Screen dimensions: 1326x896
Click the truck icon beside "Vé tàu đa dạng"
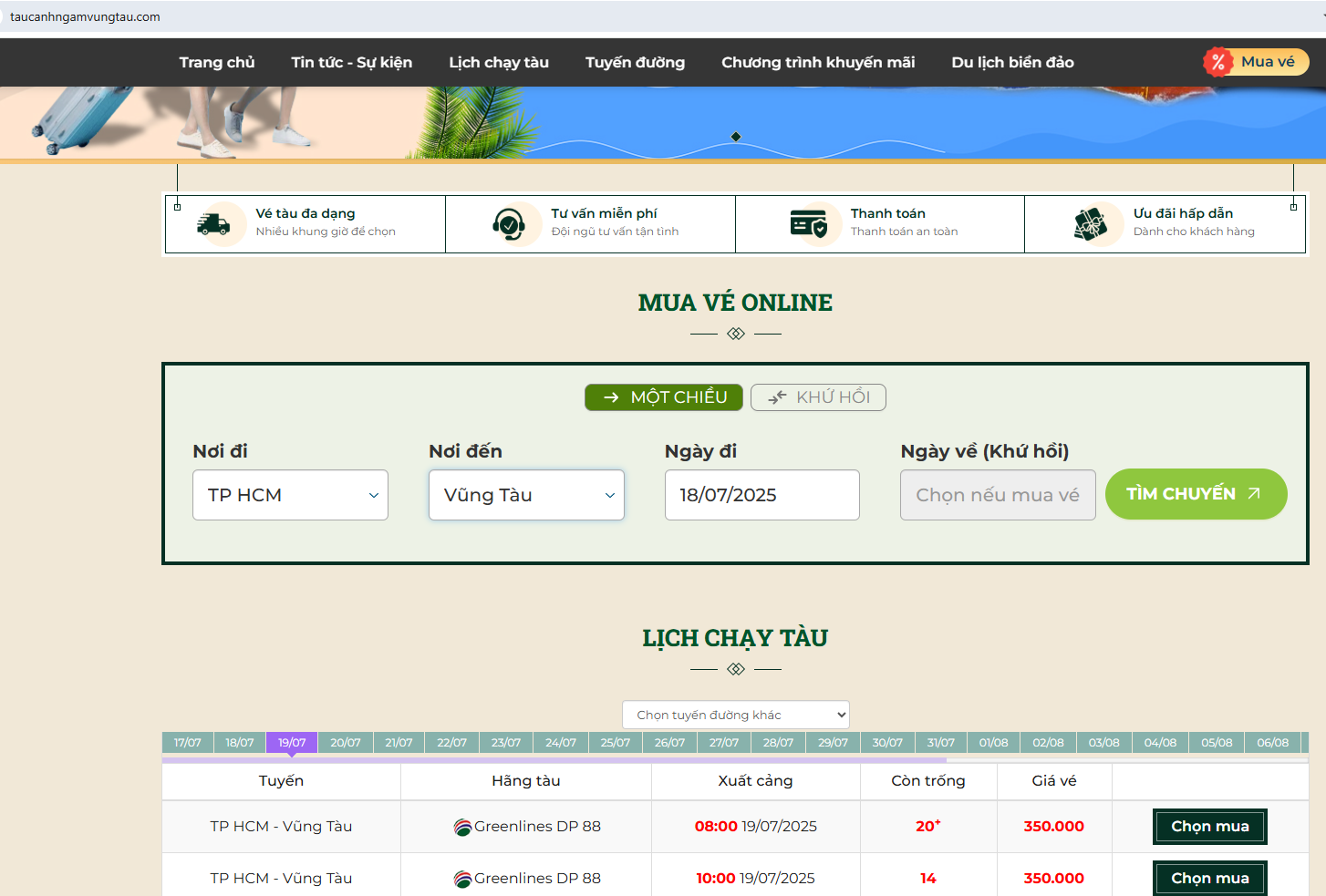pos(216,223)
